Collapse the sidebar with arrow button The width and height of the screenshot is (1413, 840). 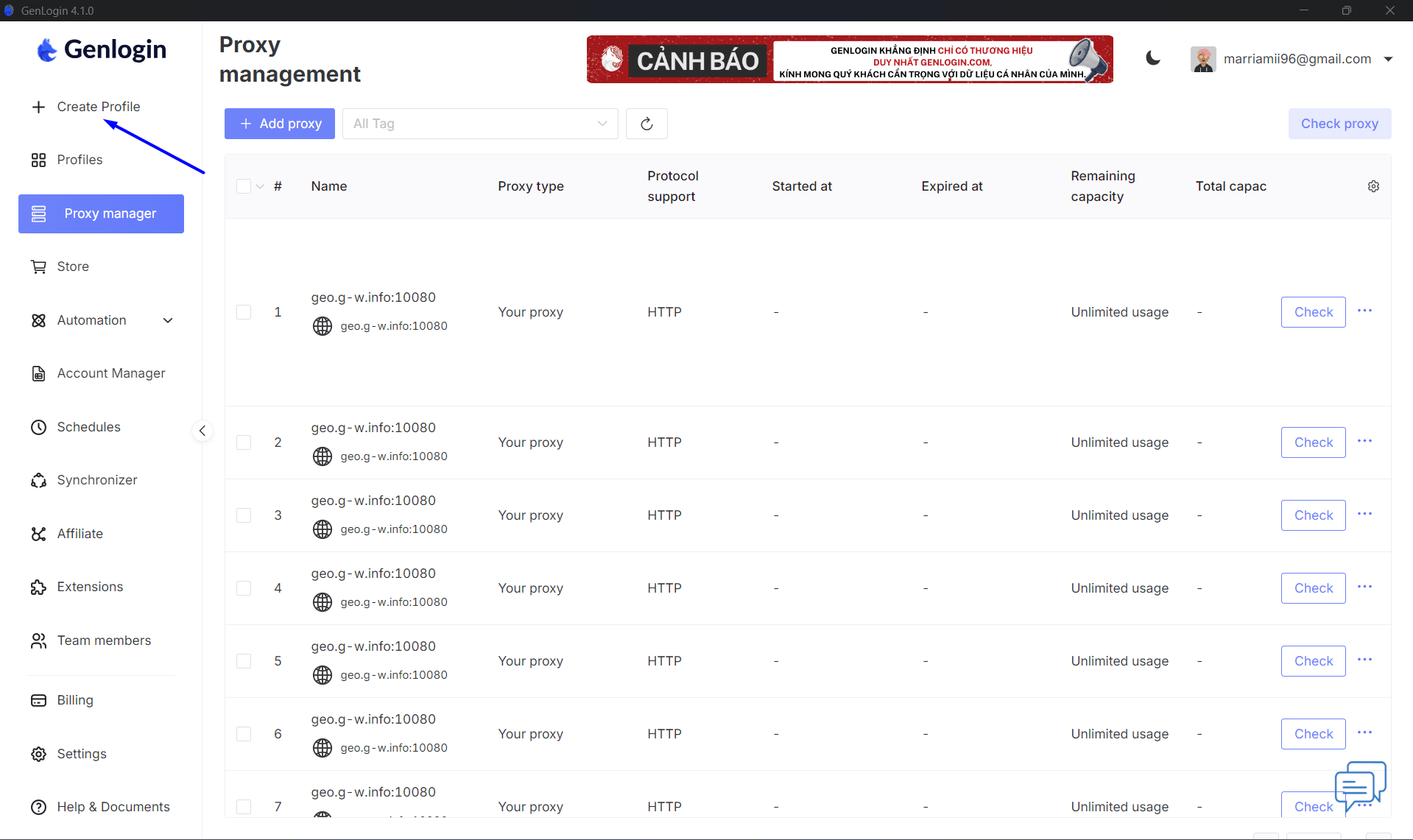(x=202, y=431)
